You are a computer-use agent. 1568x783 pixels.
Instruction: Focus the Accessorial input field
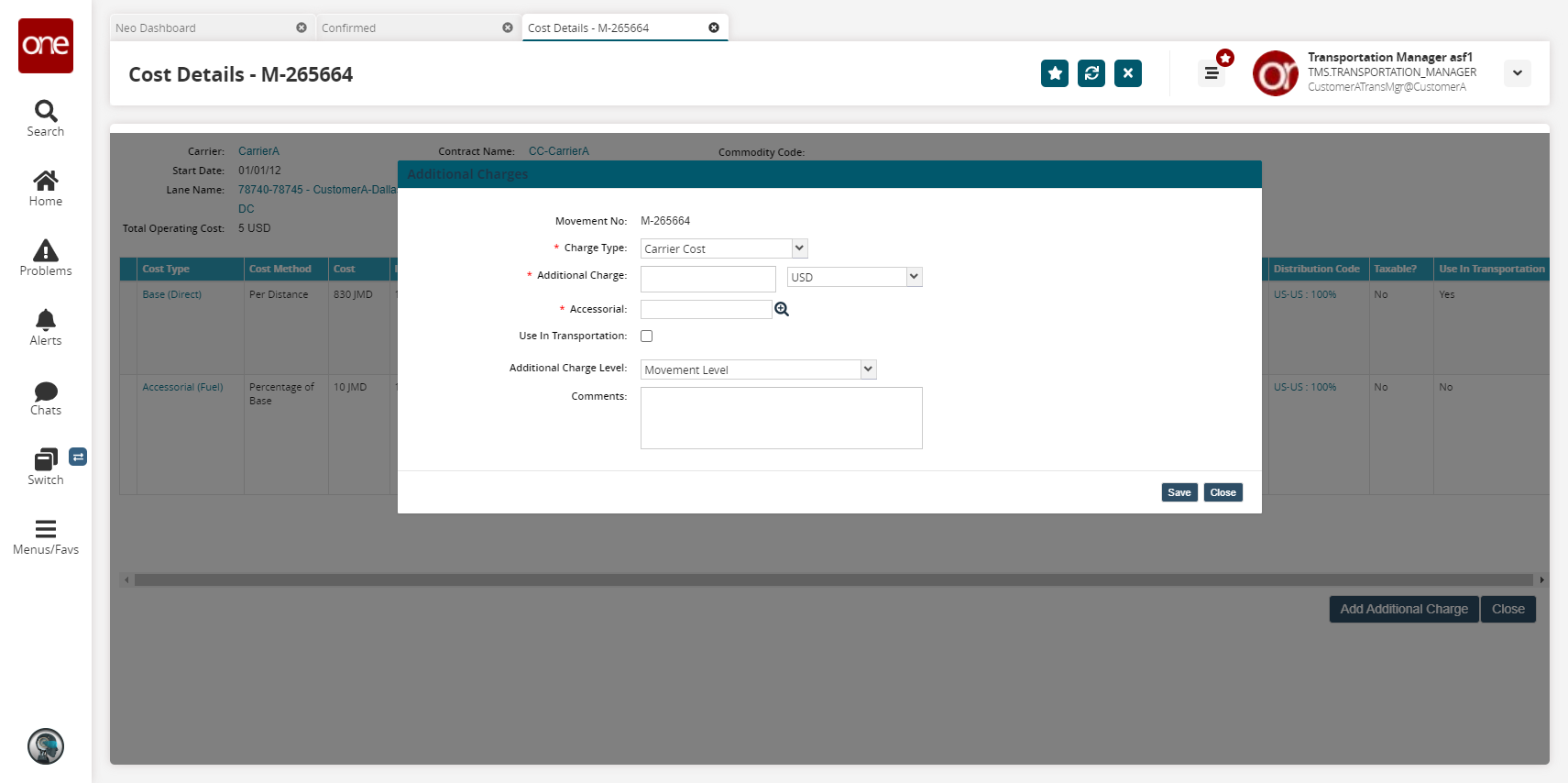point(707,309)
